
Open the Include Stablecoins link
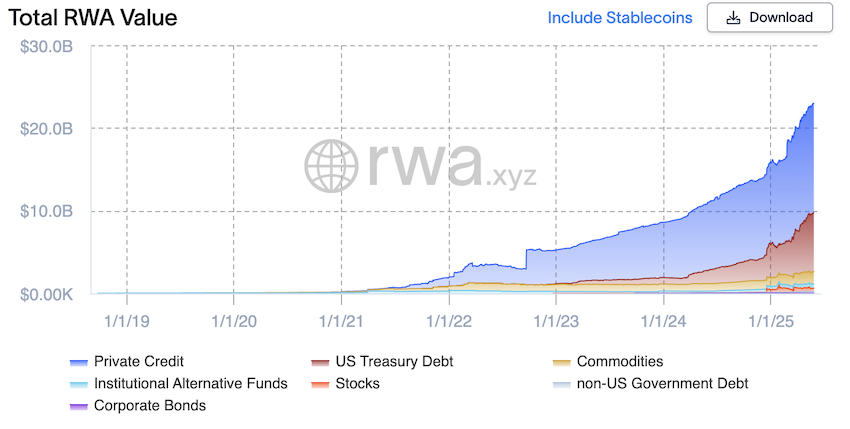[x=620, y=18]
